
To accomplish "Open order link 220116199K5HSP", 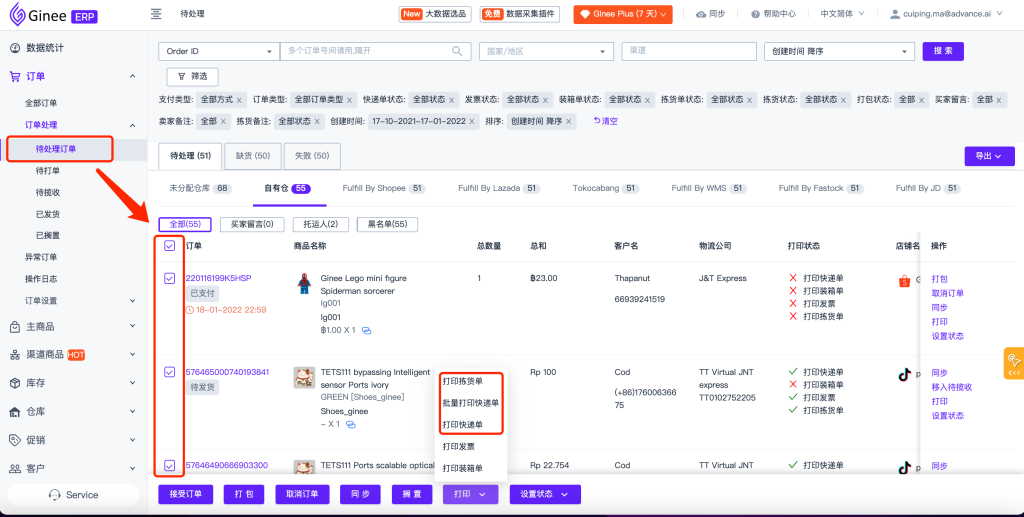I will [218, 278].
